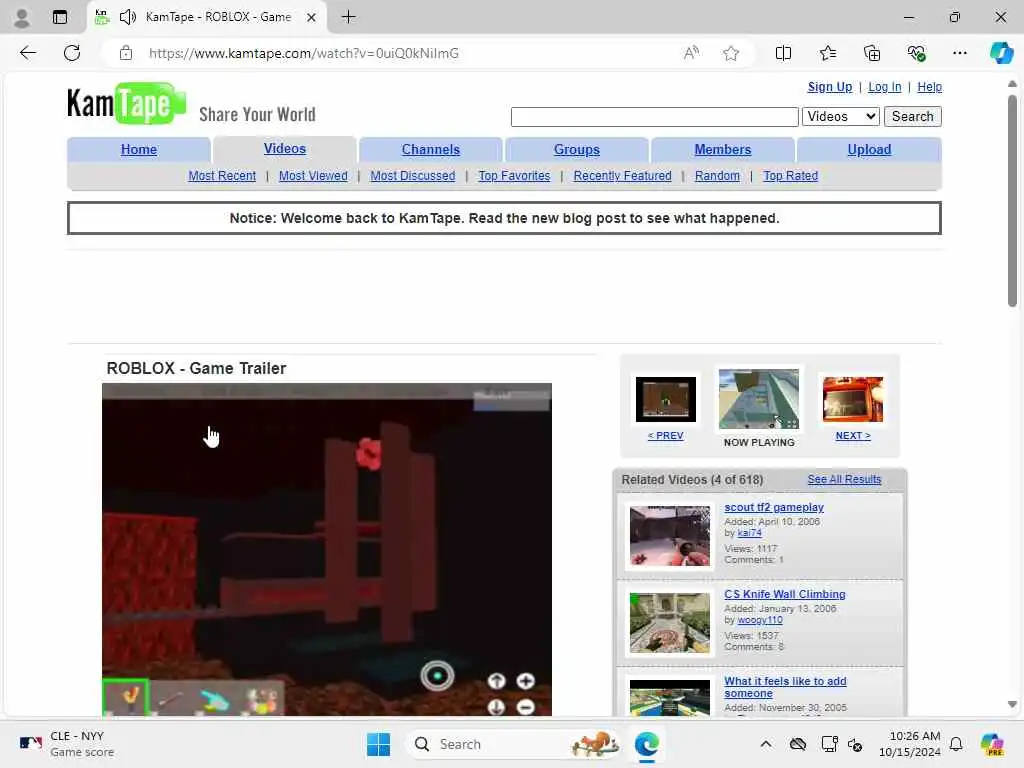Open user woogy110 profile link
Viewport: 1024px width, 768px height.
[x=760, y=620]
